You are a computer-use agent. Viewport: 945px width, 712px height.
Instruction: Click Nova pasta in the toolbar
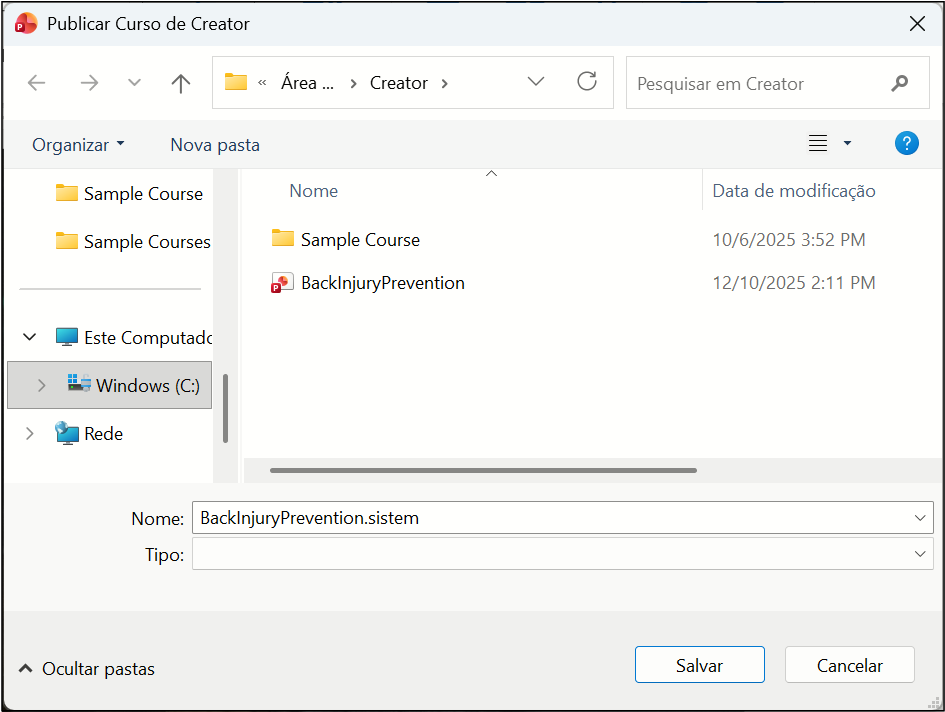click(215, 145)
